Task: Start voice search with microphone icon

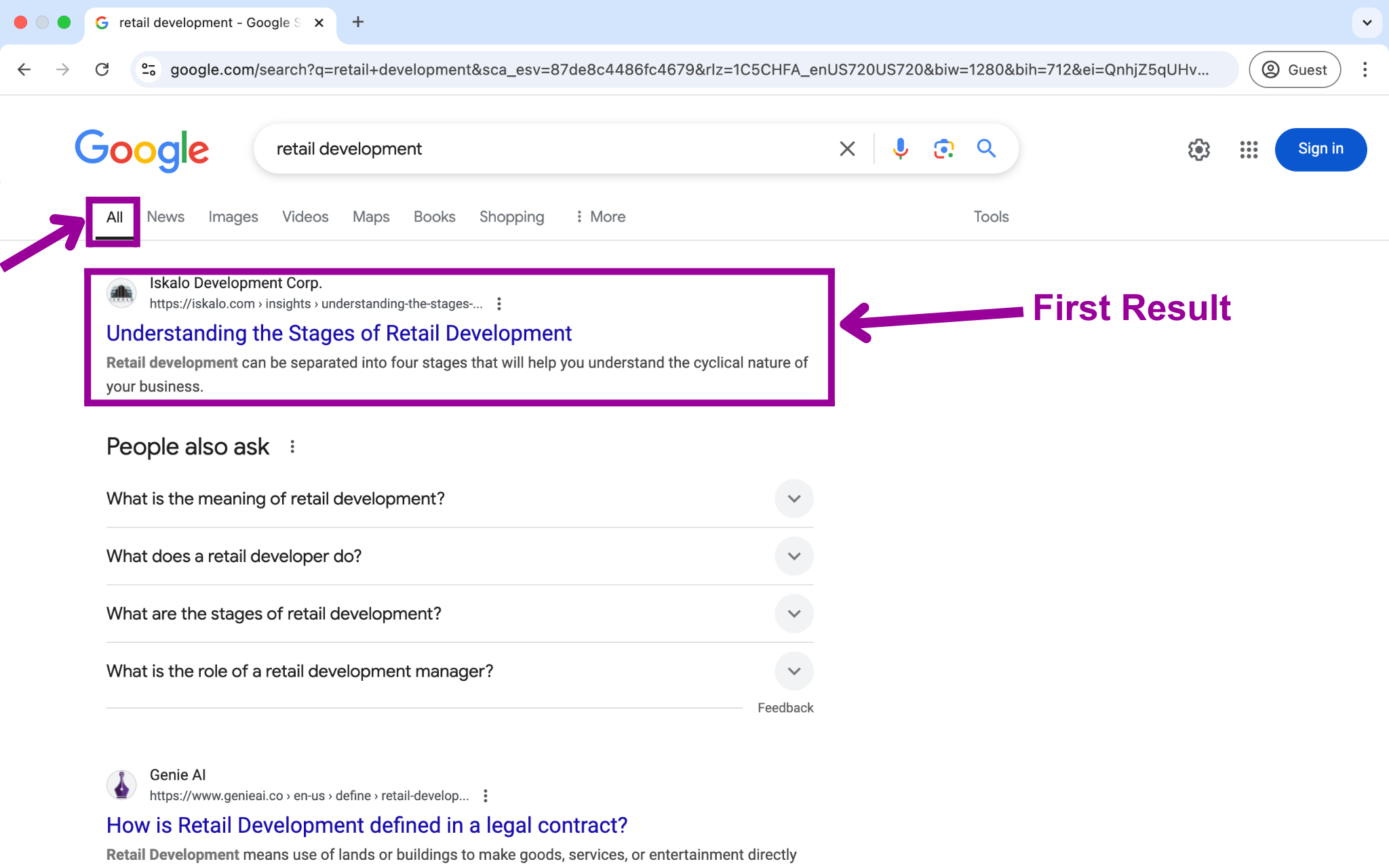Action: pyautogui.click(x=900, y=149)
